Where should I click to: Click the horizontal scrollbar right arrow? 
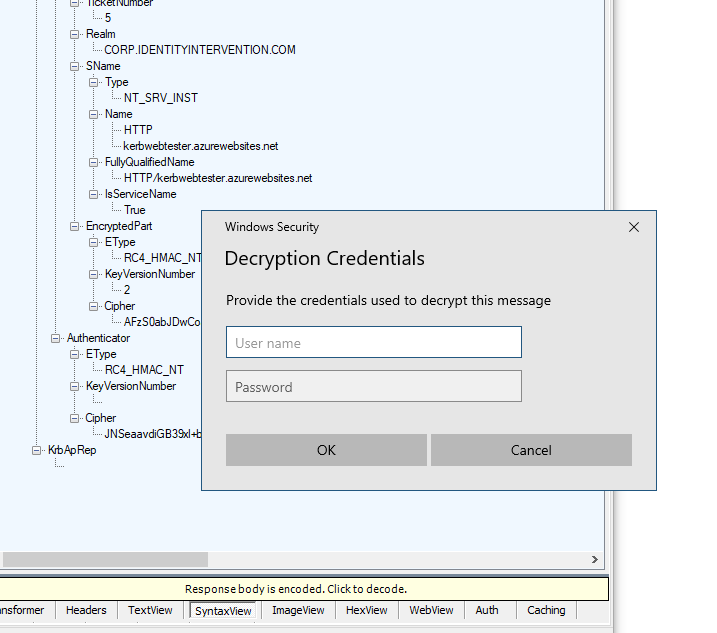tap(595, 560)
